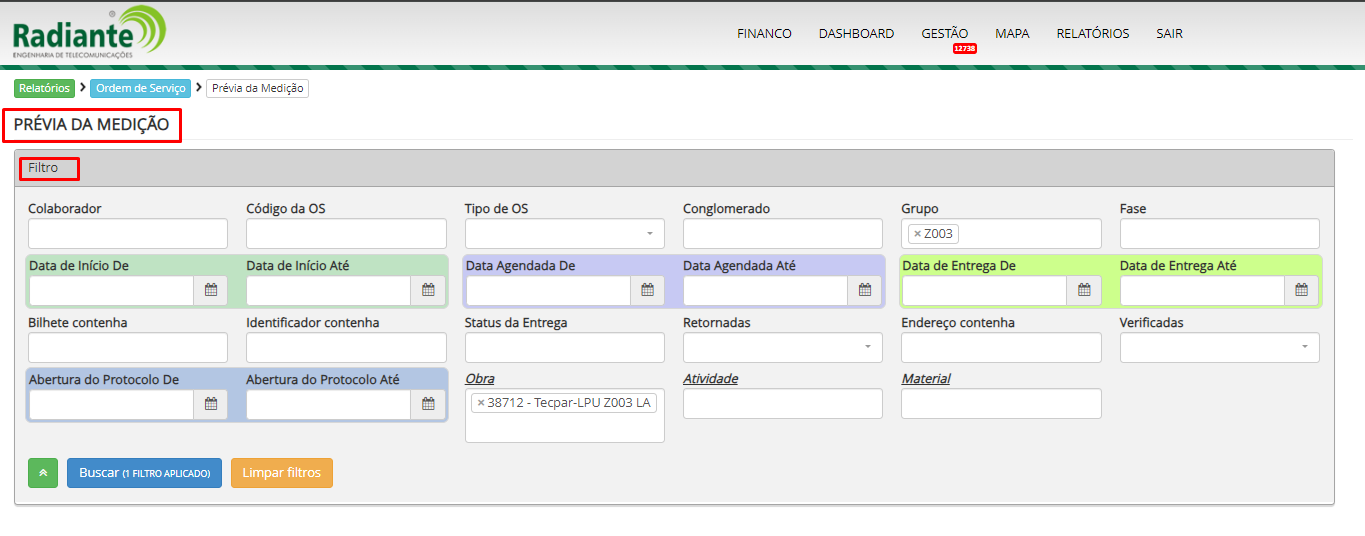
Task: Open calendar for Data de Entrega De
Action: (x=1084, y=290)
